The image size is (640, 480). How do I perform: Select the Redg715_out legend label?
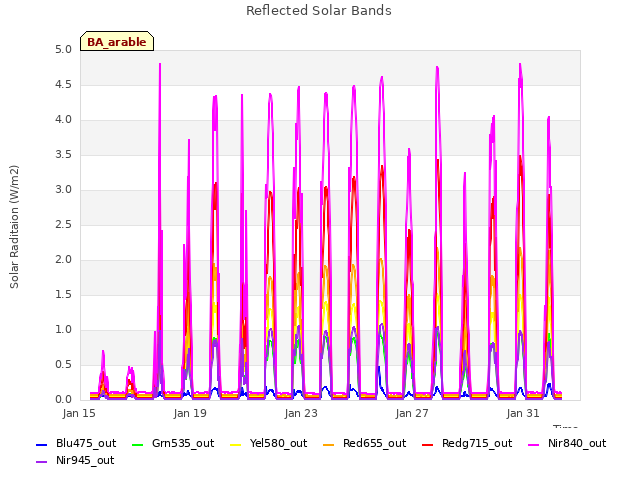tap(477, 444)
